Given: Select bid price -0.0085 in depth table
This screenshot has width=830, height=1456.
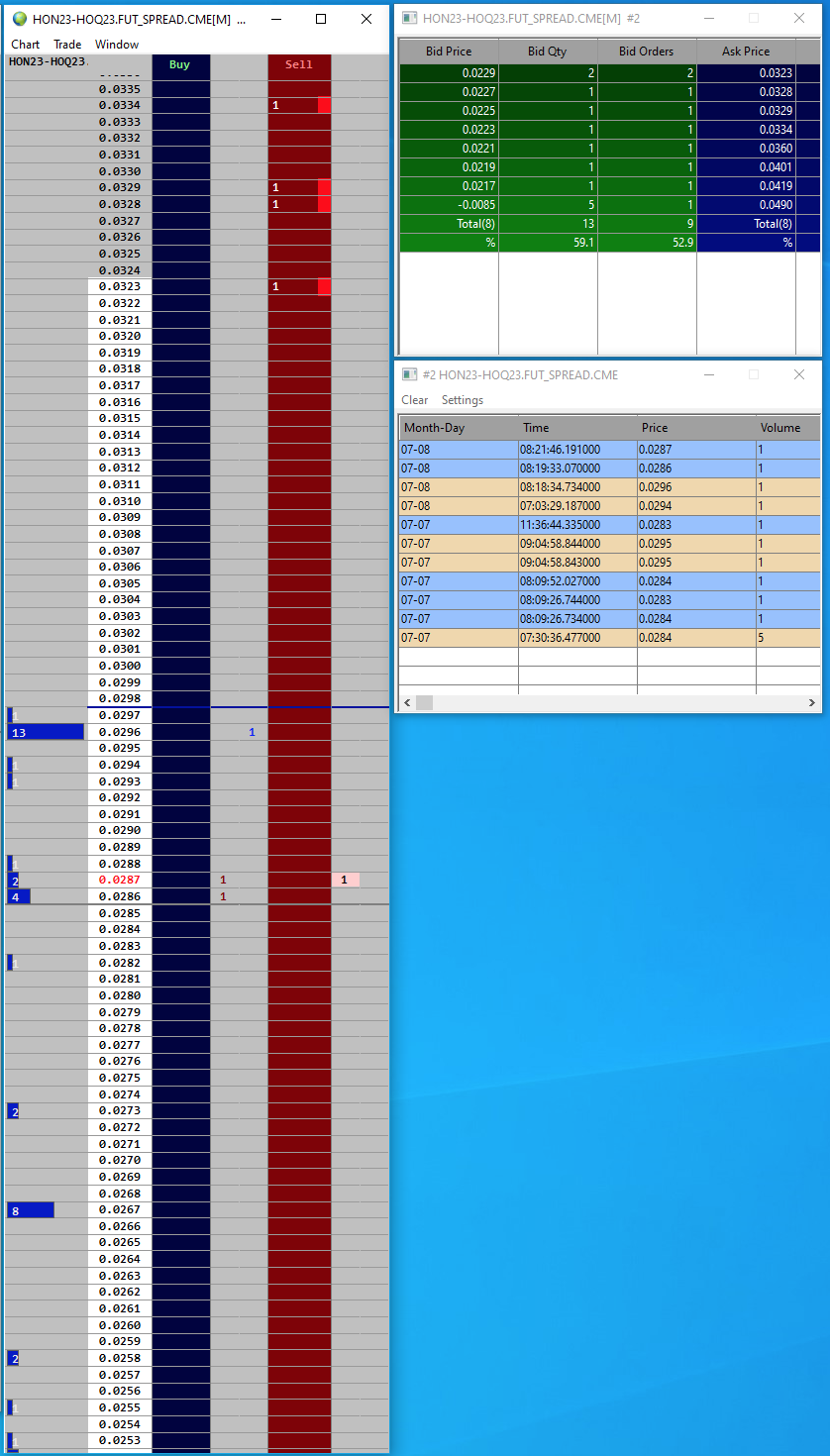Looking at the screenshot, I should pos(449,205).
